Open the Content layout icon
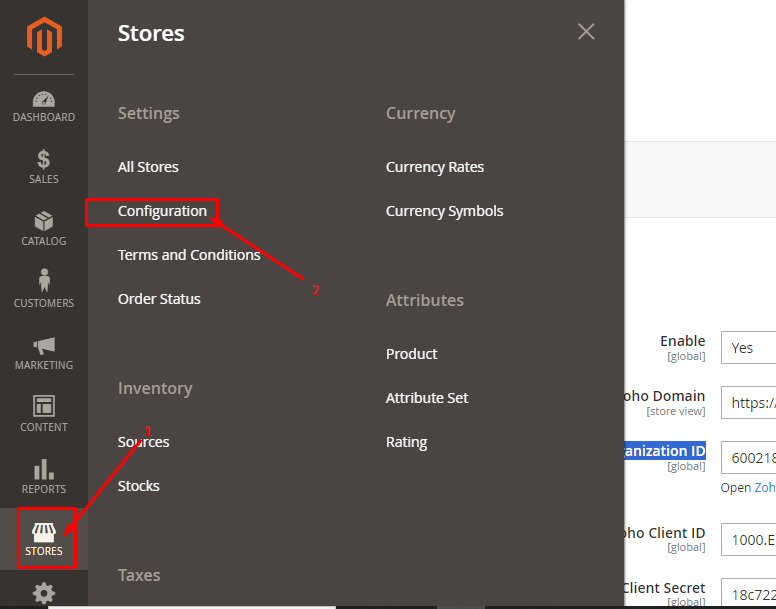 point(44,406)
